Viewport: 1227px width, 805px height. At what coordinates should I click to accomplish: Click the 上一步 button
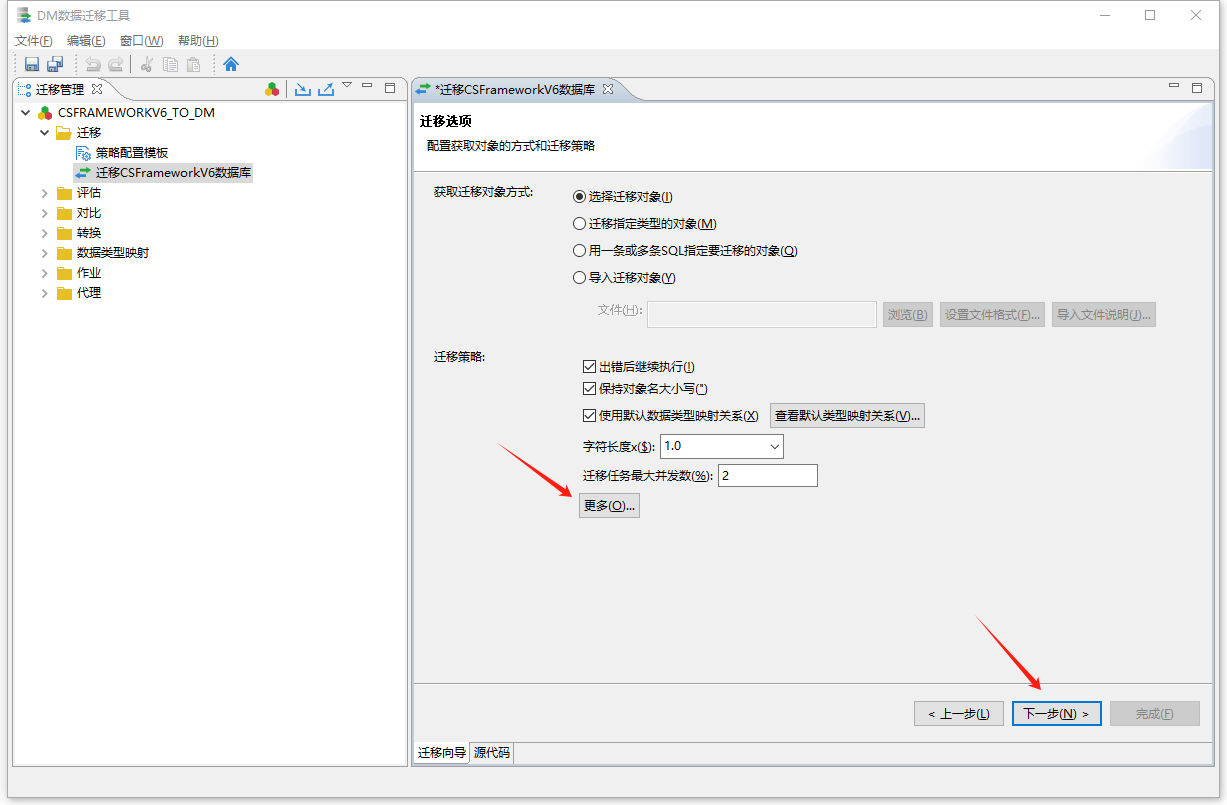(x=959, y=714)
